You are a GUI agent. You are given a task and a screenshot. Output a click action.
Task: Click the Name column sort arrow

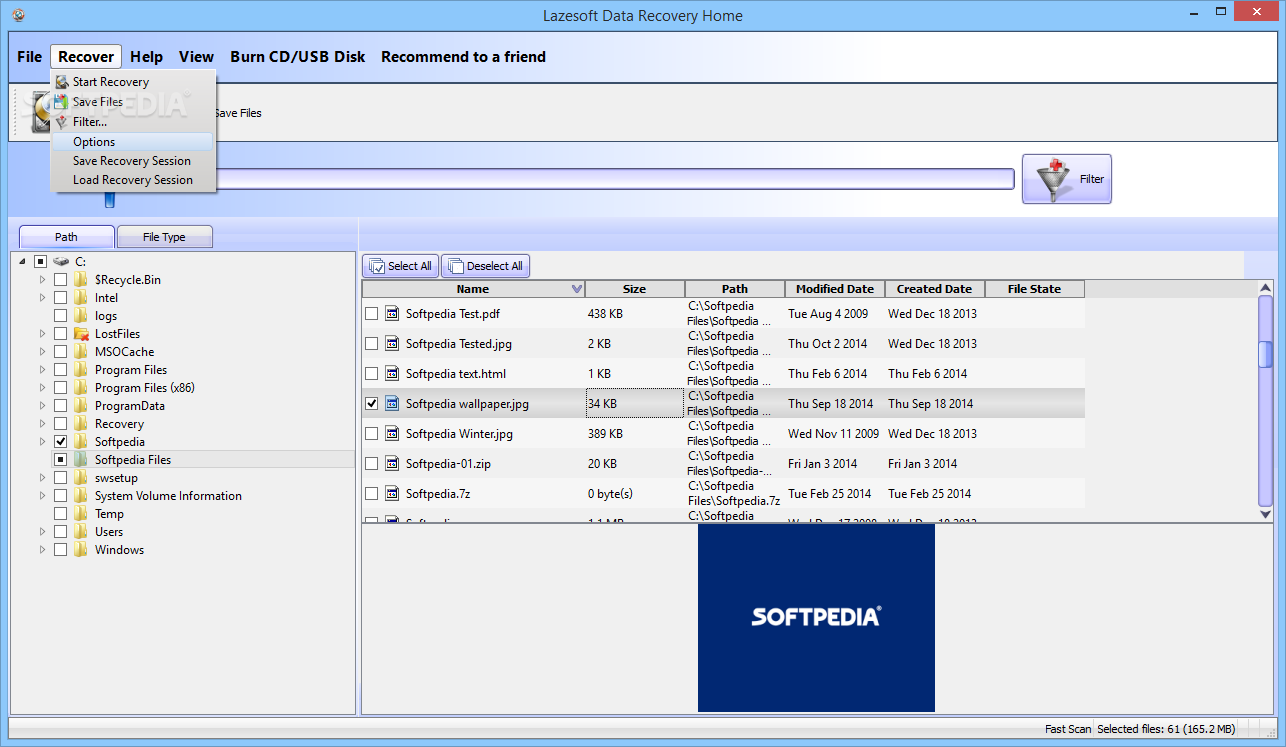576,289
